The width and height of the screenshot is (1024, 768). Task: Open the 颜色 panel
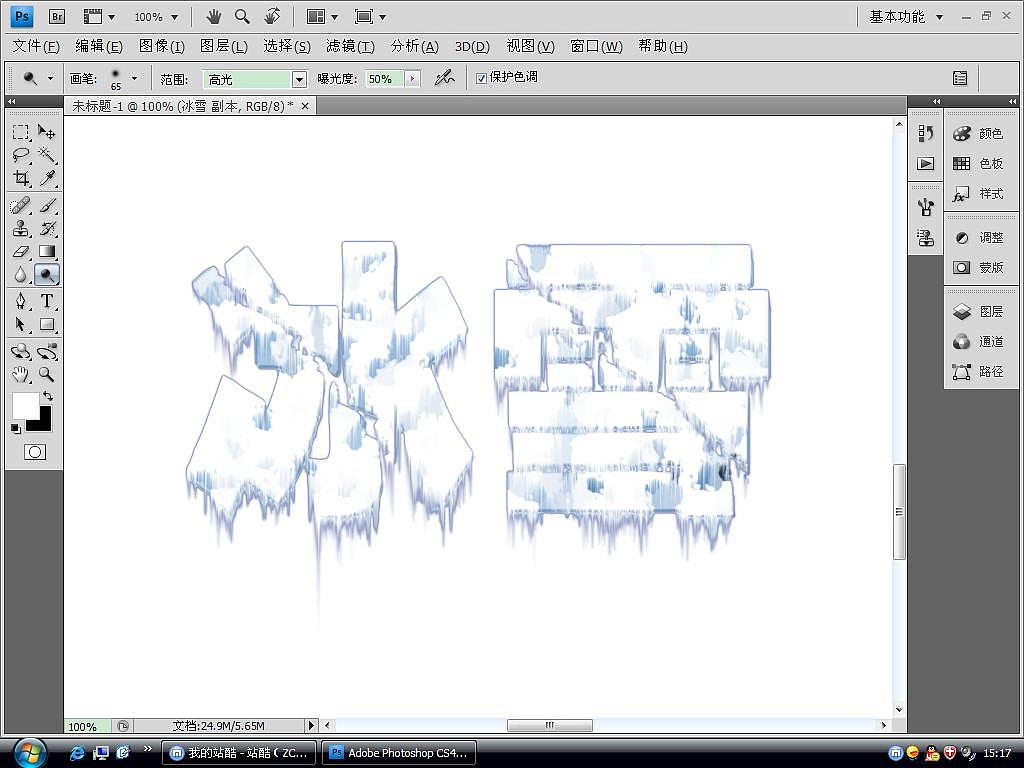[x=980, y=134]
